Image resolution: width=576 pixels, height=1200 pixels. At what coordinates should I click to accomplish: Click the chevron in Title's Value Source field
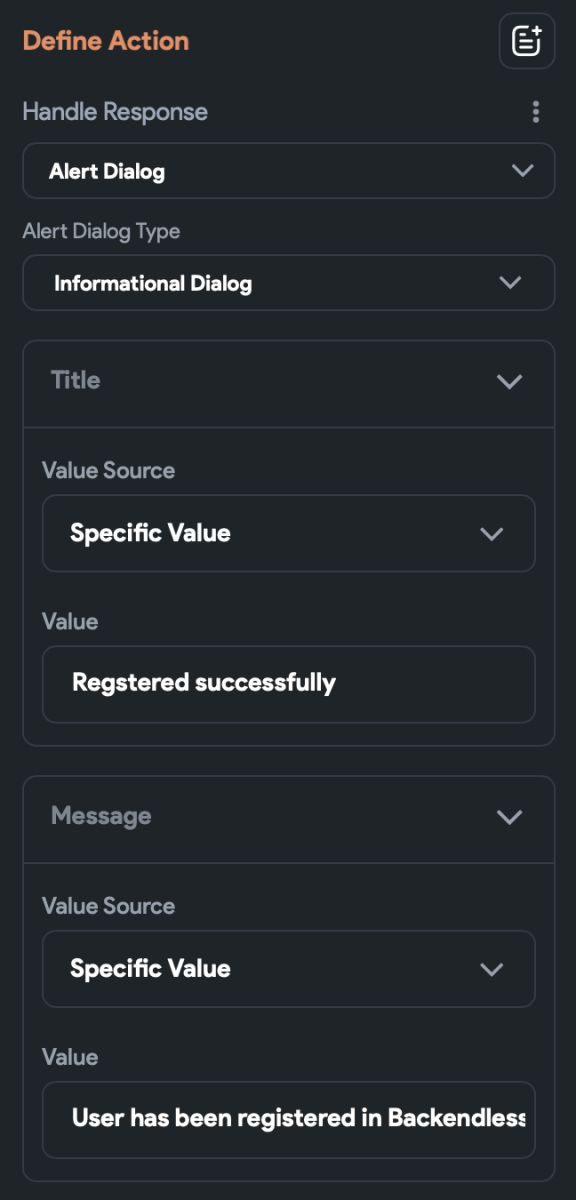pyautogui.click(x=491, y=534)
